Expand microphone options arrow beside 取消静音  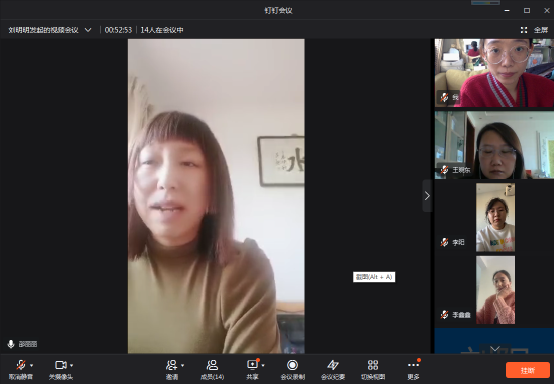(x=31, y=365)
